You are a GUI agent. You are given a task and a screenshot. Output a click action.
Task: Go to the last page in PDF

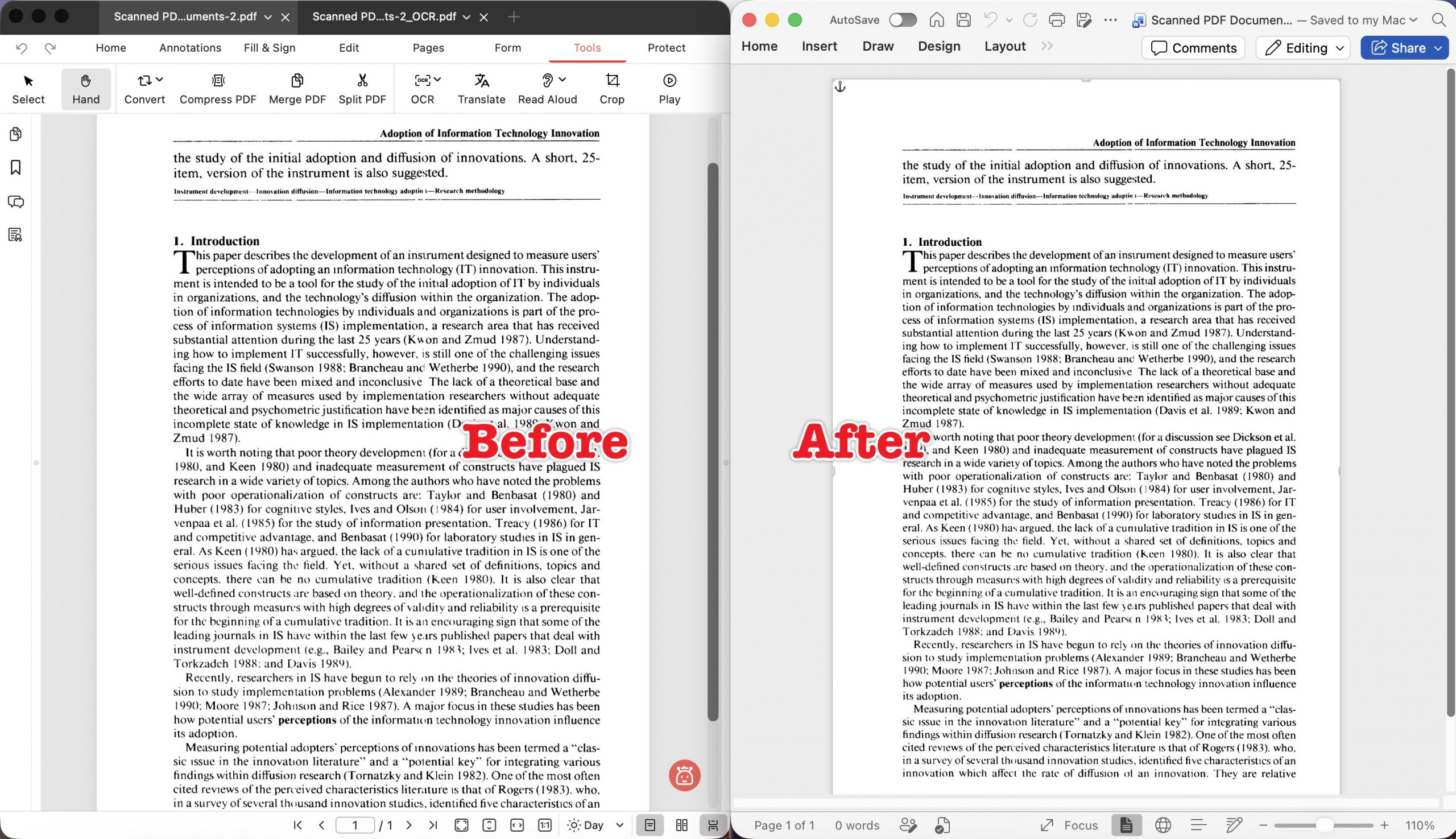(433, 825)
